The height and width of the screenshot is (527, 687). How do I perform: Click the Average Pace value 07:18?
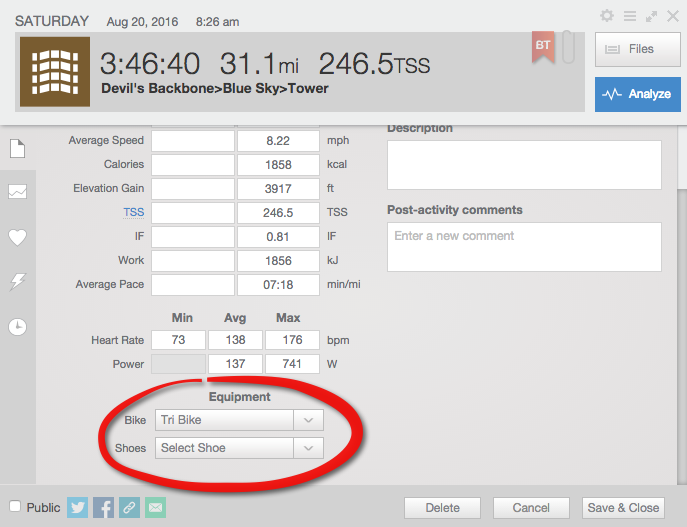click(x=278, y=285)
